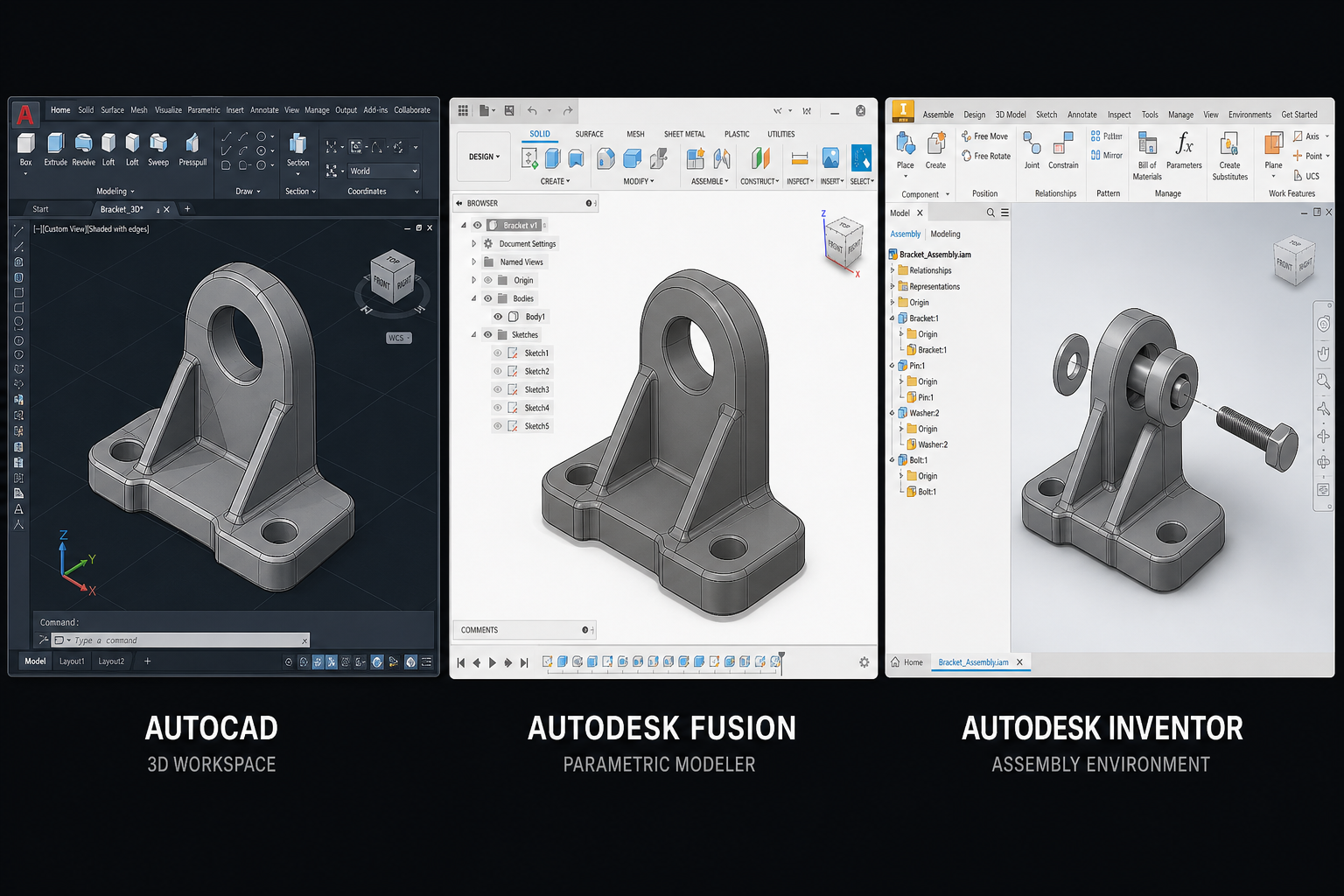Click the Fusion timeline end marker
The height and width of the screenshot is (896, 1344).
(781, 661)
